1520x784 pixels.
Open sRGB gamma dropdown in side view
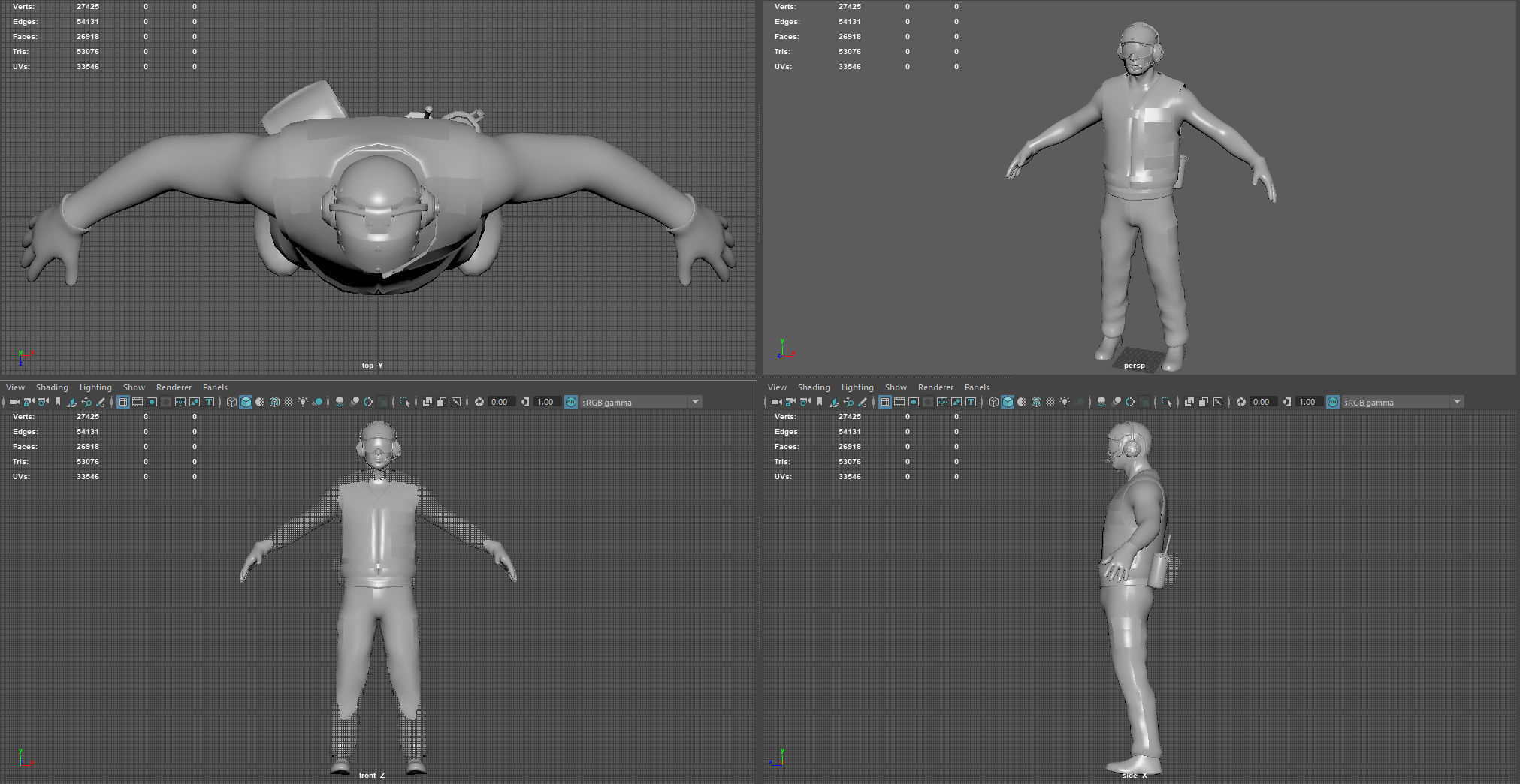[x=1403, y=402]
